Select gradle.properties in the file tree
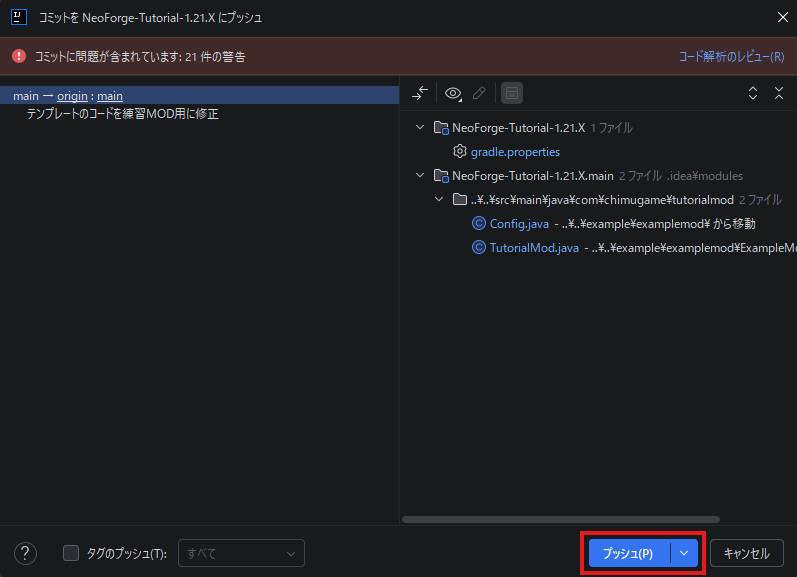Image resolution: width=797 pixels, height=577 pixels. point(515,152)
